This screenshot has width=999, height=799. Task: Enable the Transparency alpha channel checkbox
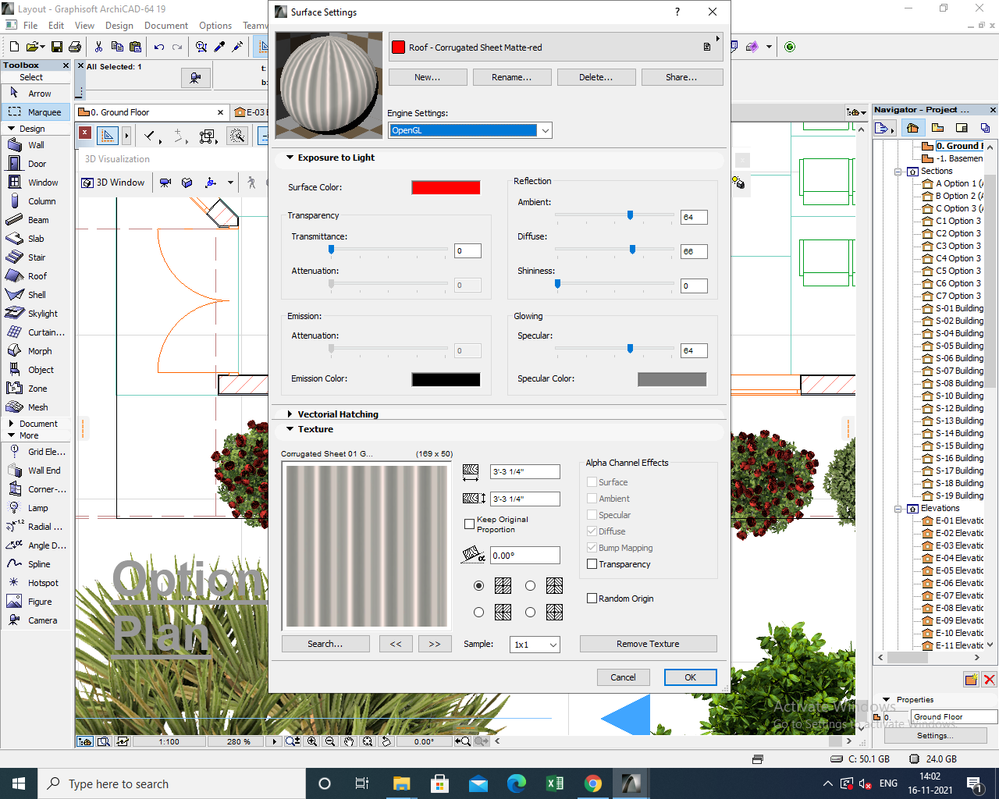point(592,564)
